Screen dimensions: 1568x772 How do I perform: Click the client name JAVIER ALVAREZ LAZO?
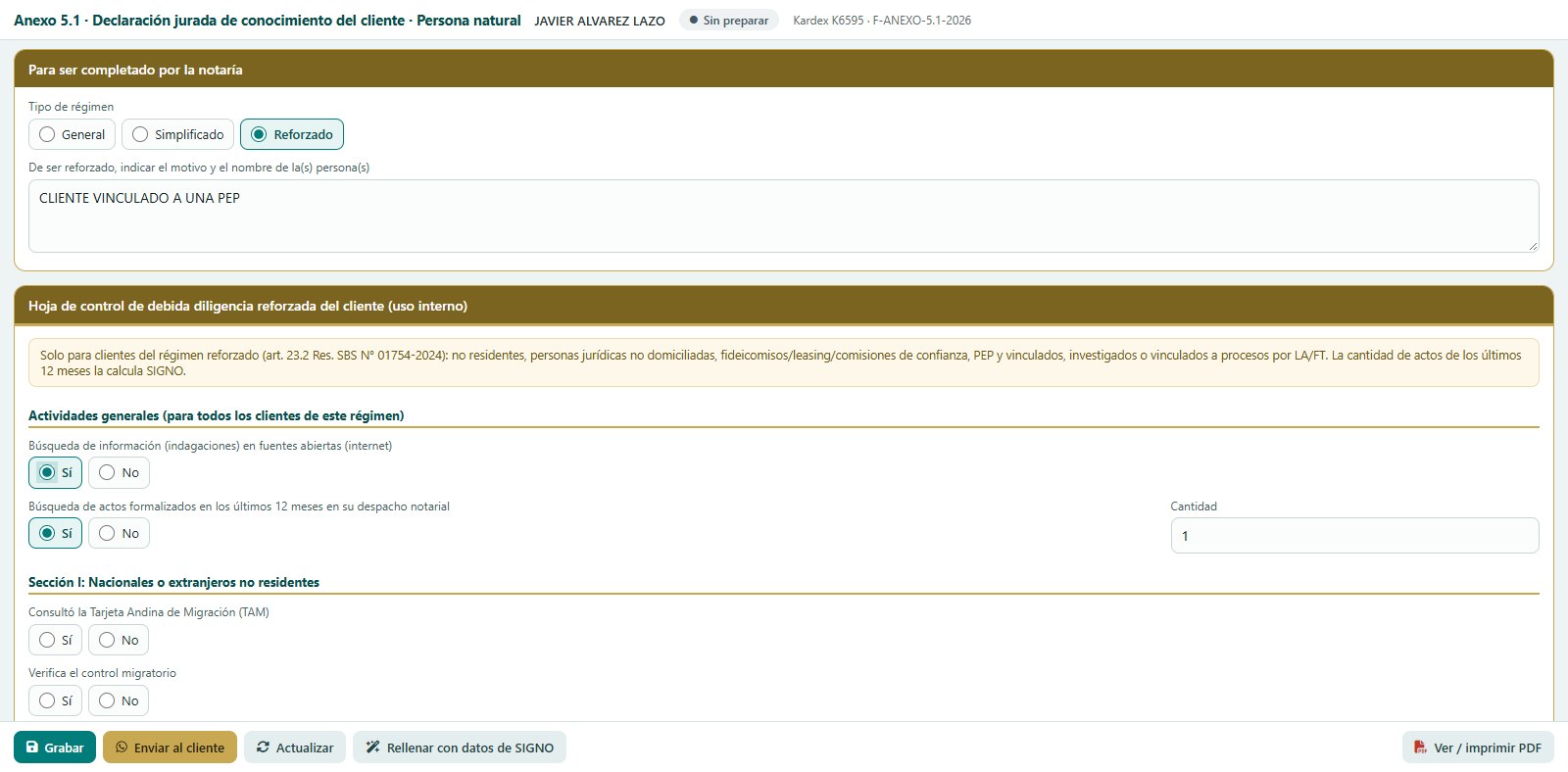point(600,21)
